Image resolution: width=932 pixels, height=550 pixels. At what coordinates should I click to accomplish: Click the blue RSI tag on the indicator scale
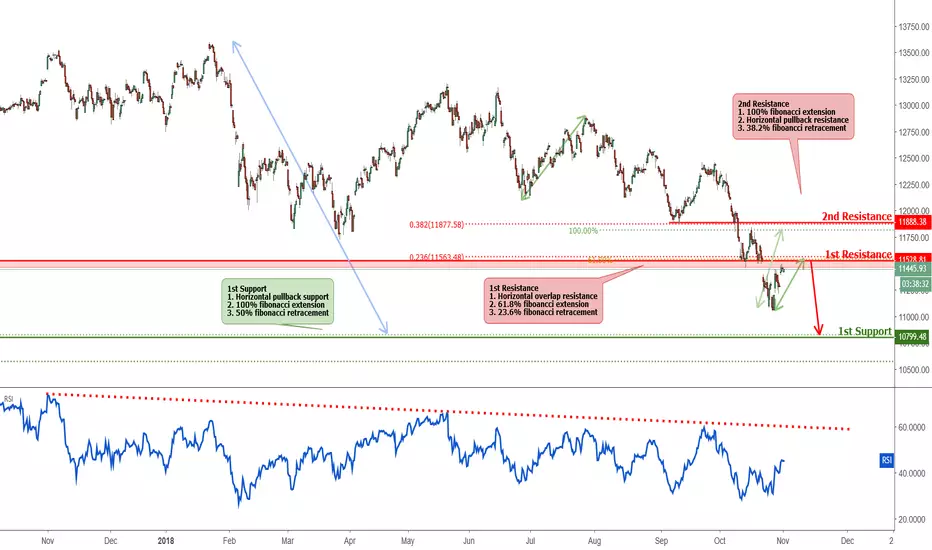click(x=886, y=460)
